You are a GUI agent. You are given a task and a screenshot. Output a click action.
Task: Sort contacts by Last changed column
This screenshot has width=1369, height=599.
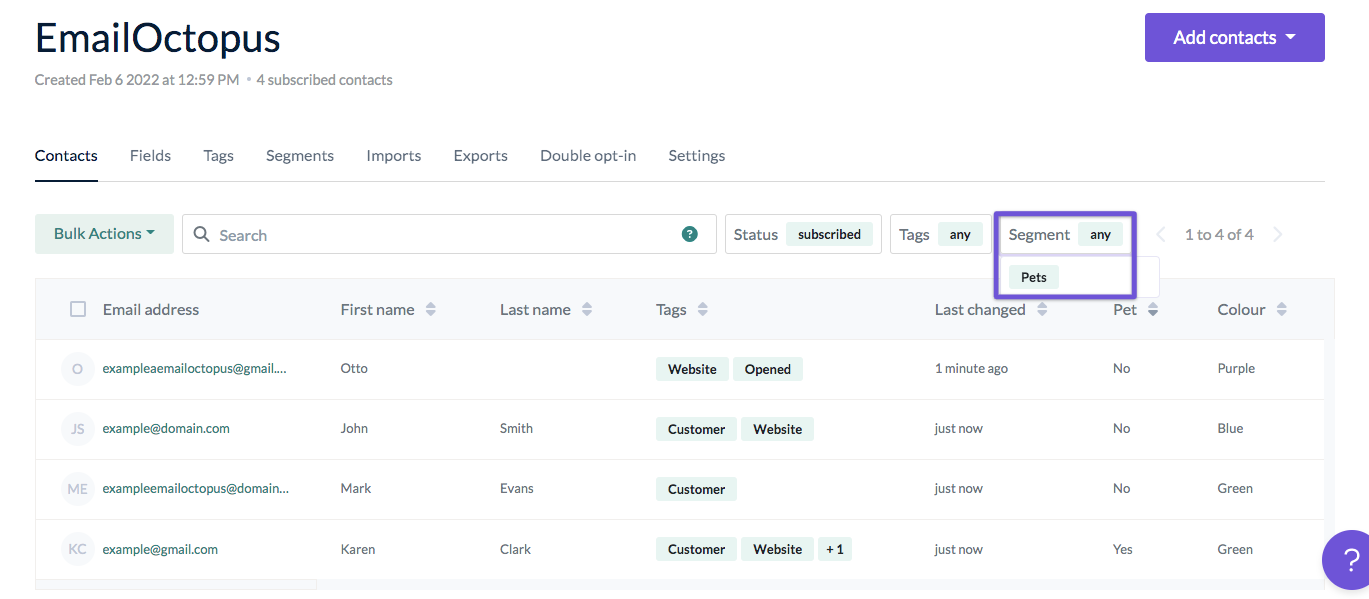pyautogui.click(x=1043, y=309)
